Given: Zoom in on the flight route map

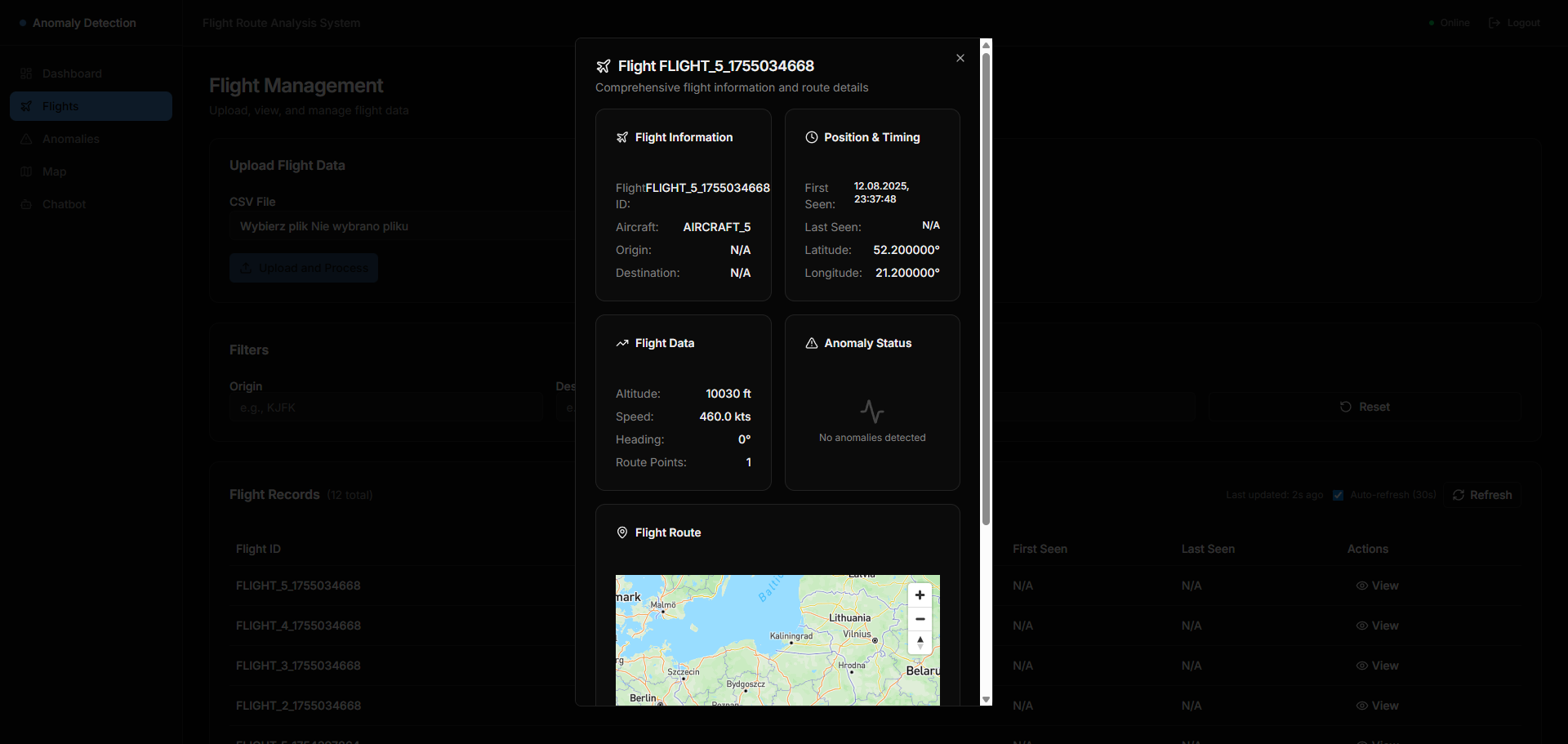Looking at the screenshot, I should (x=920, y=595).
